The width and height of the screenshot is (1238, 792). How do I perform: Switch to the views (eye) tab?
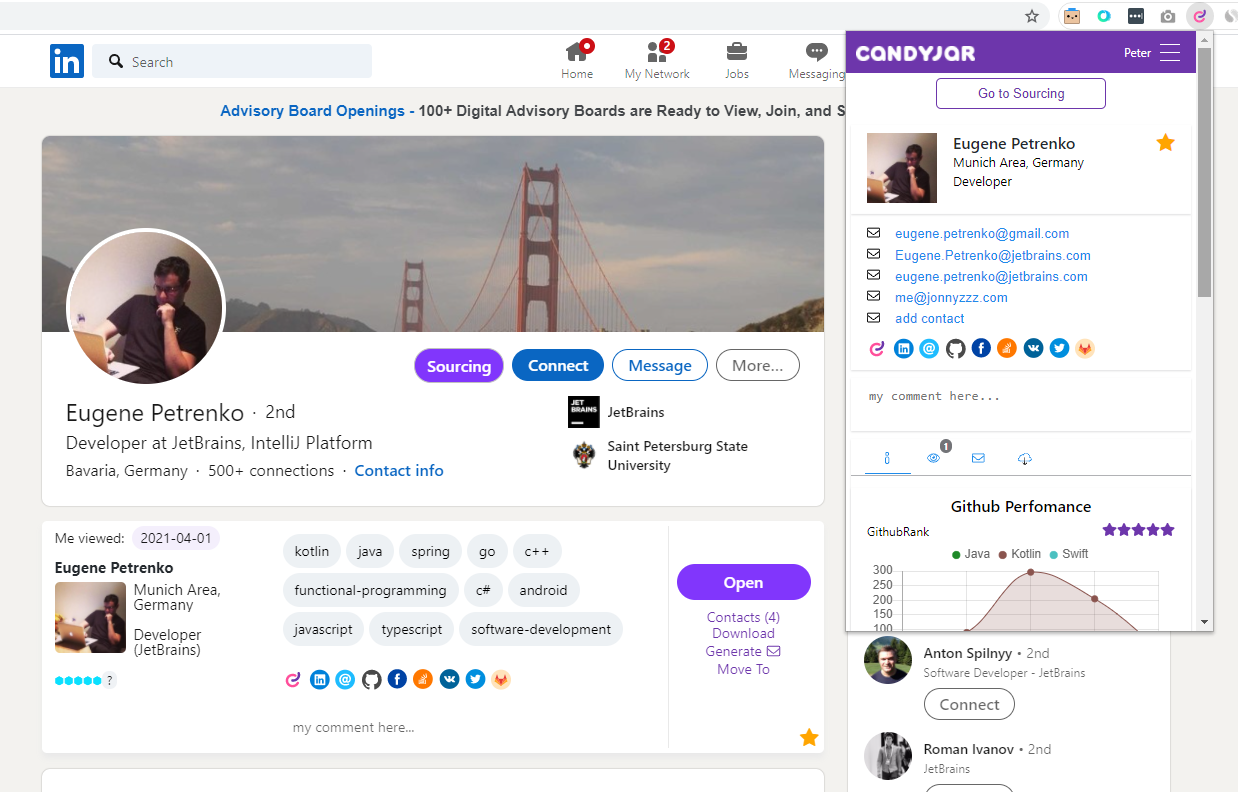(x=934, y=458)
